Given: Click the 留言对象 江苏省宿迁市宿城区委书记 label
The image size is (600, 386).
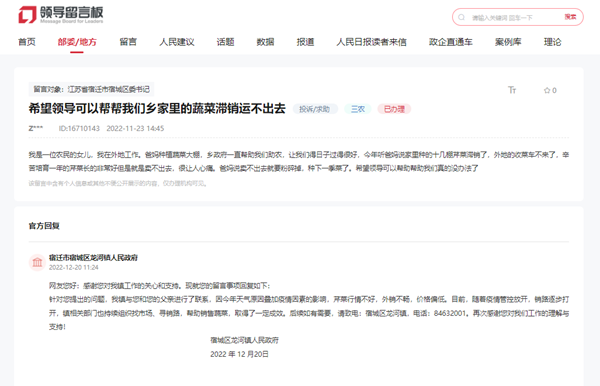Looking at the screenshot, I should click(91, 89).
